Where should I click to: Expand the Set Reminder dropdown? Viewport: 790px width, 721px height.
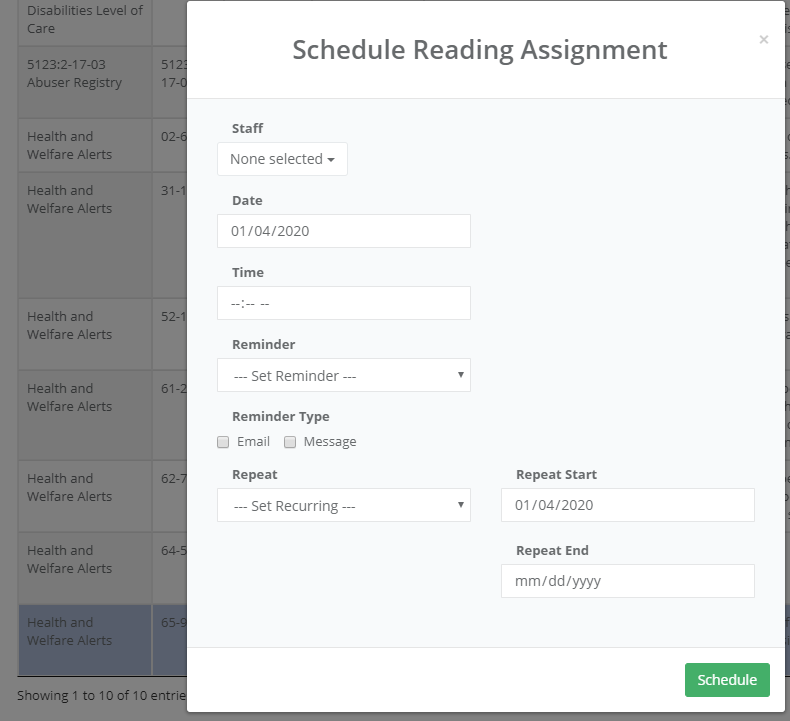click(343, 375)
